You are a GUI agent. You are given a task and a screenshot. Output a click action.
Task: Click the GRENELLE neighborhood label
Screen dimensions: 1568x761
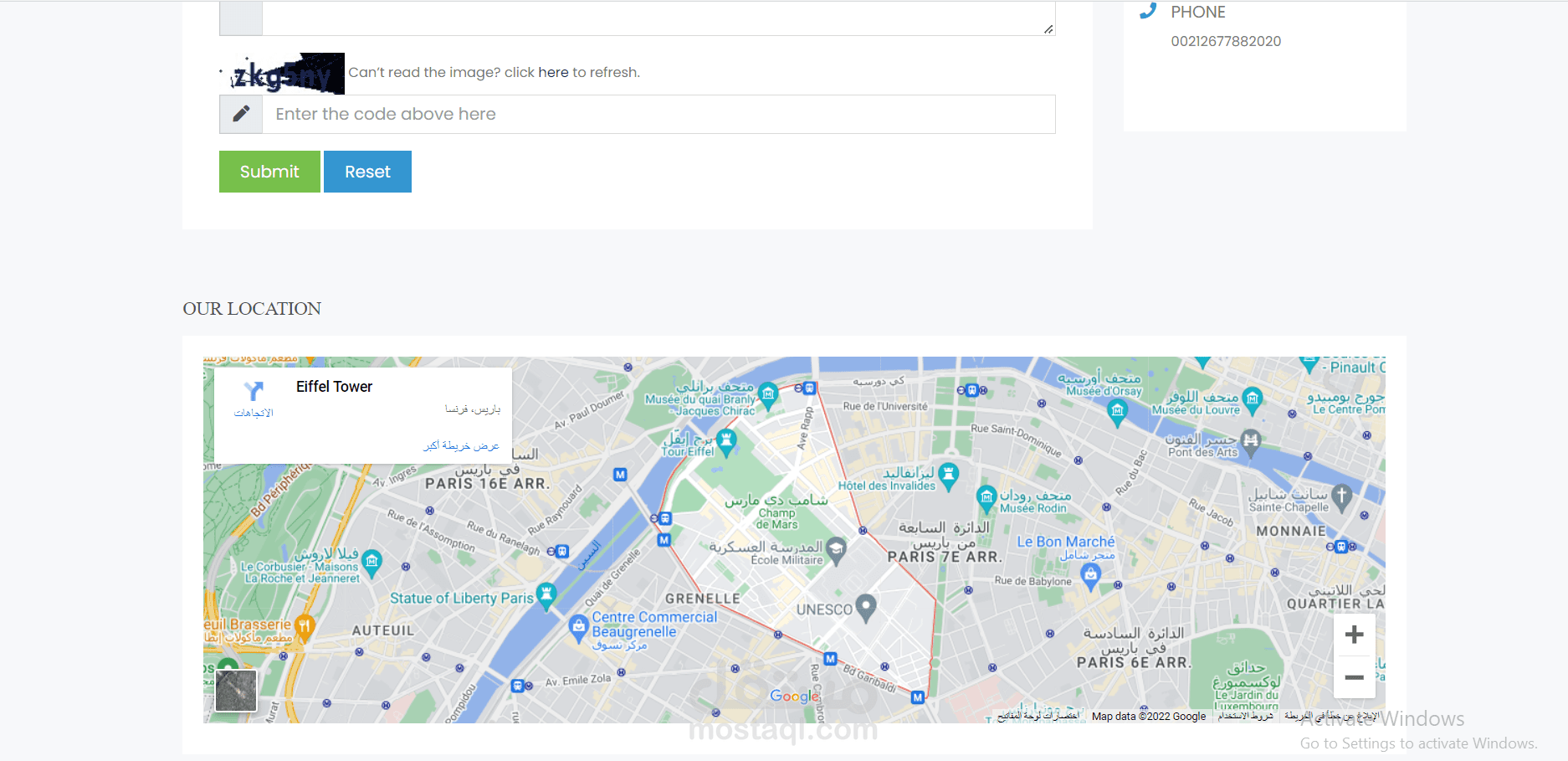(x=703, y=599)
